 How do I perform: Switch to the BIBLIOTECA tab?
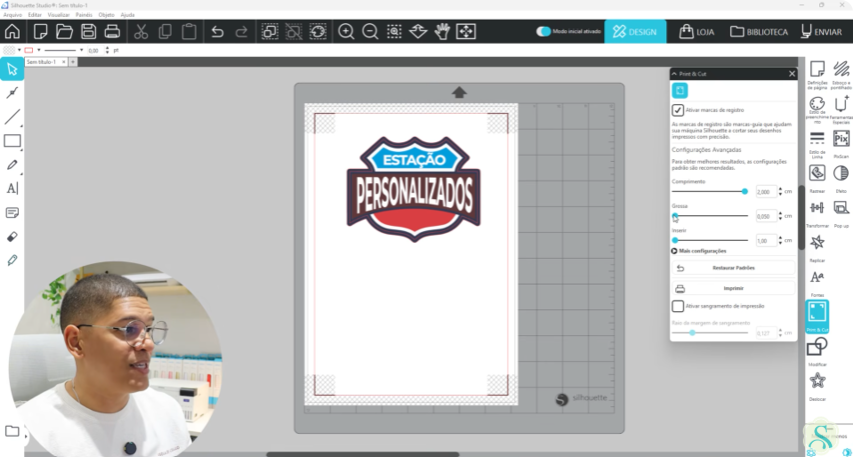click(759, 32)
